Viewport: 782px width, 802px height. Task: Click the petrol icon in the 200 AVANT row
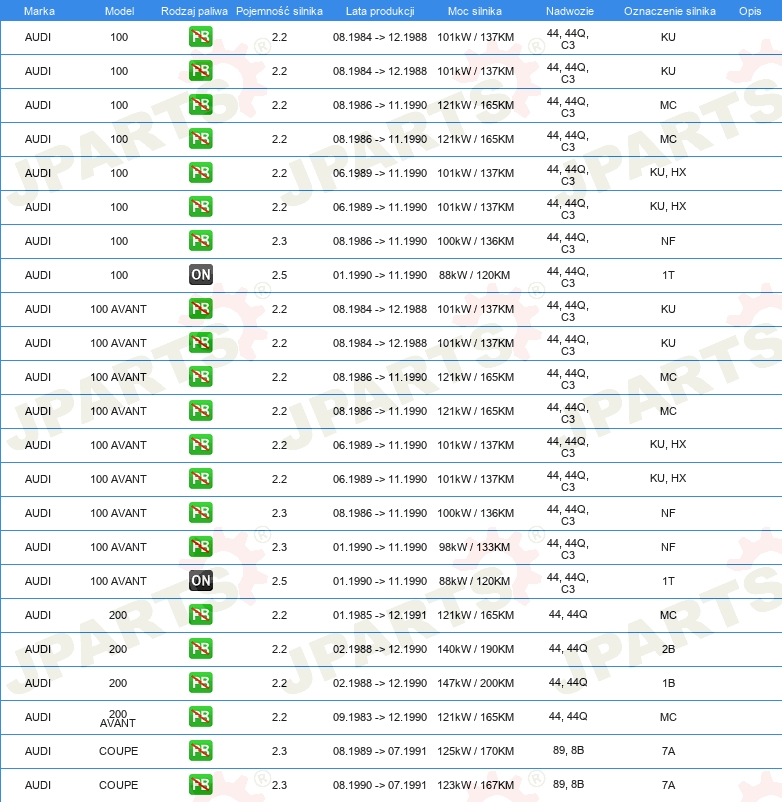(200, 717)
